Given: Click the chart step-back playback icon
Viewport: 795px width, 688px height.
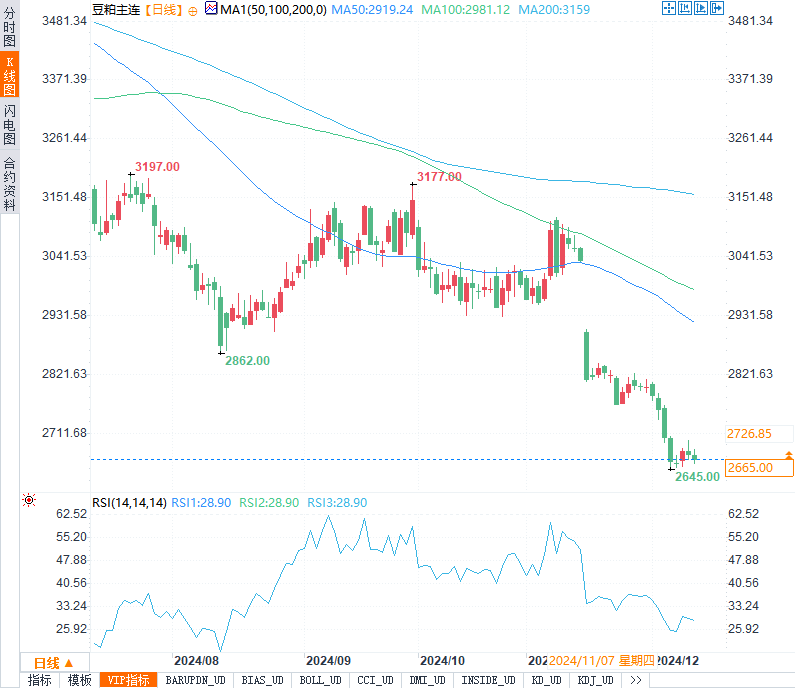Looking at the screenshot, I should click(685, 8).
